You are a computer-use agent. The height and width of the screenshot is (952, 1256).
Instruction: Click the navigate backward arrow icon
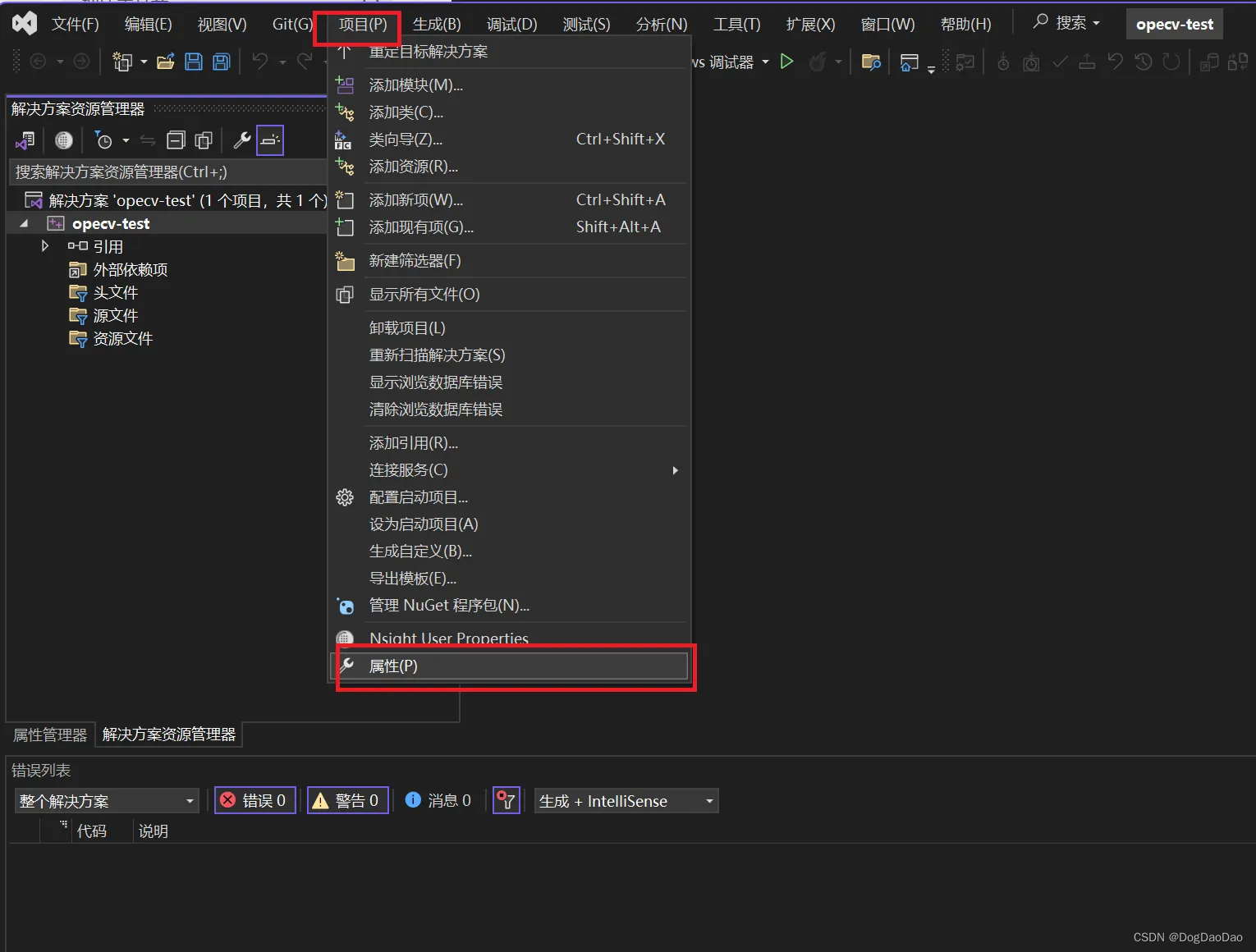[x=38, y=62]
